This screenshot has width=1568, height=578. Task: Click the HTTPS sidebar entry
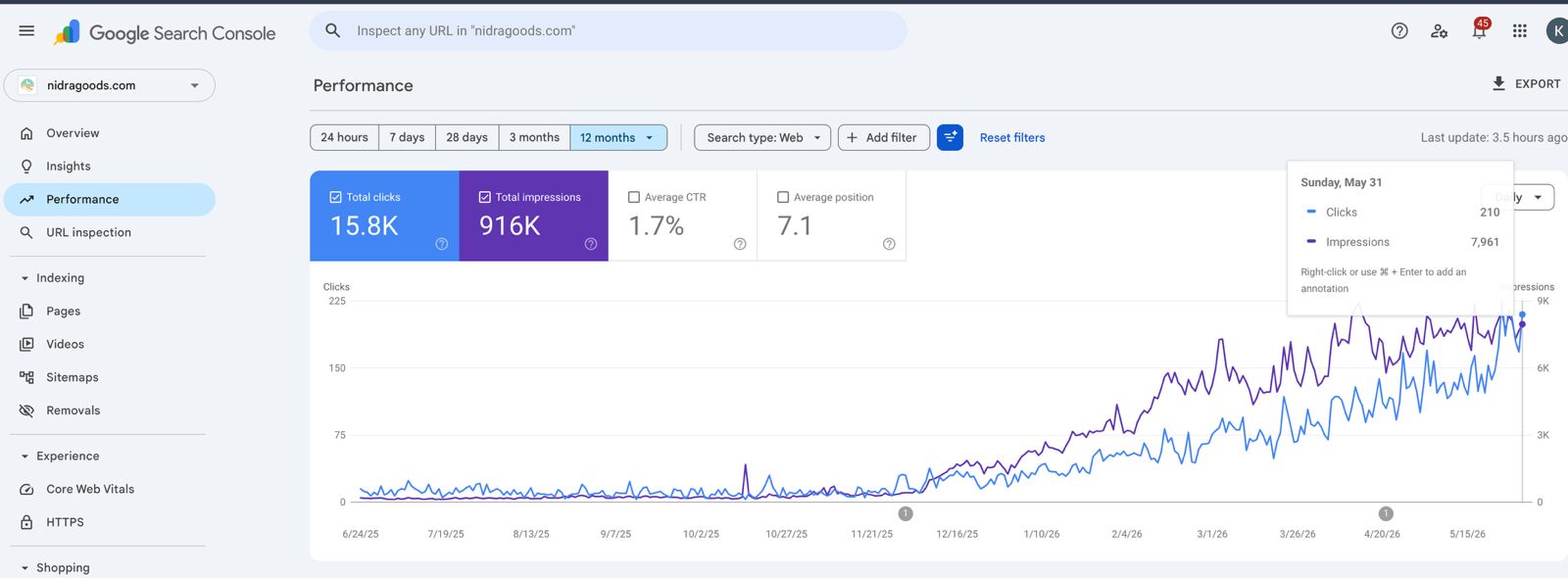coord(110,523)
